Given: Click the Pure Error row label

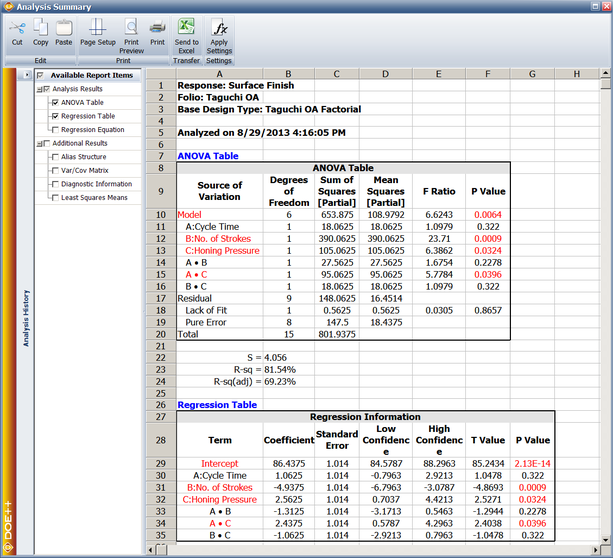Looking at the screenshot, I should (206, 323).
